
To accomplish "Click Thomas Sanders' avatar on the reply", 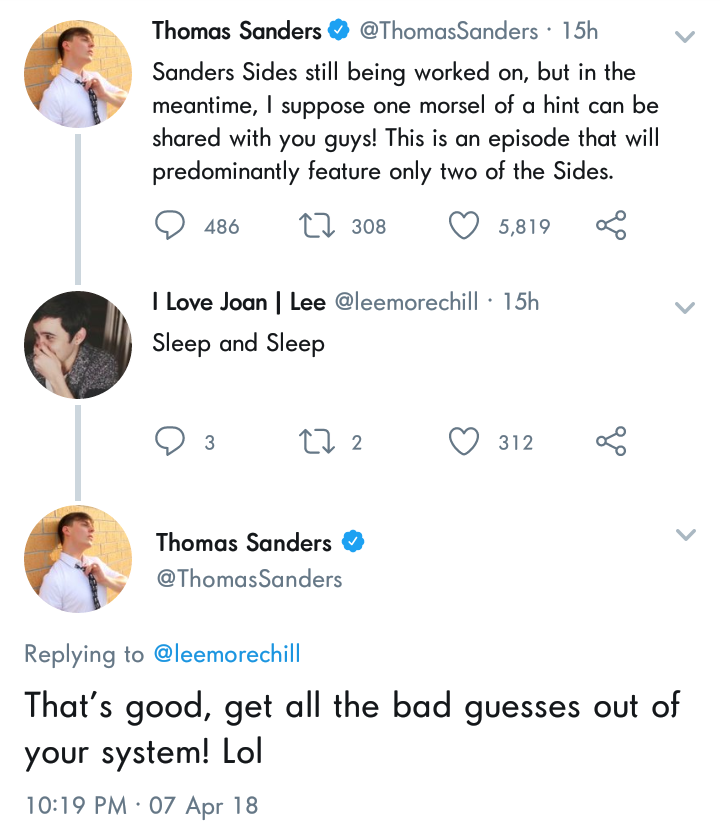I will point(78,558).
